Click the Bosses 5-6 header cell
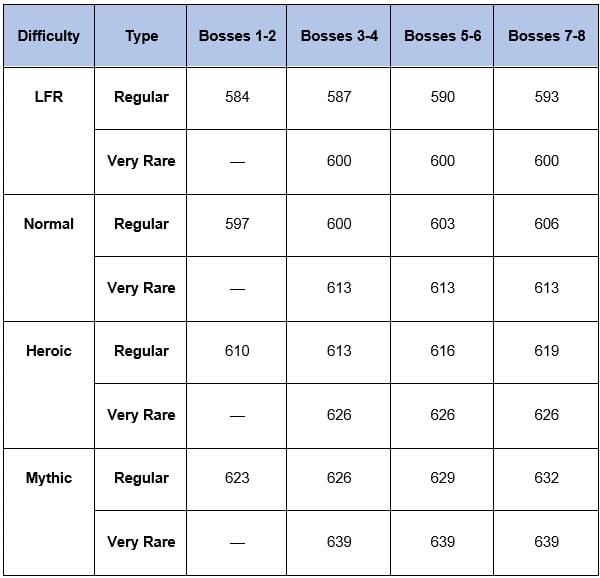The image size is (600, 578). tap(442, 36)
